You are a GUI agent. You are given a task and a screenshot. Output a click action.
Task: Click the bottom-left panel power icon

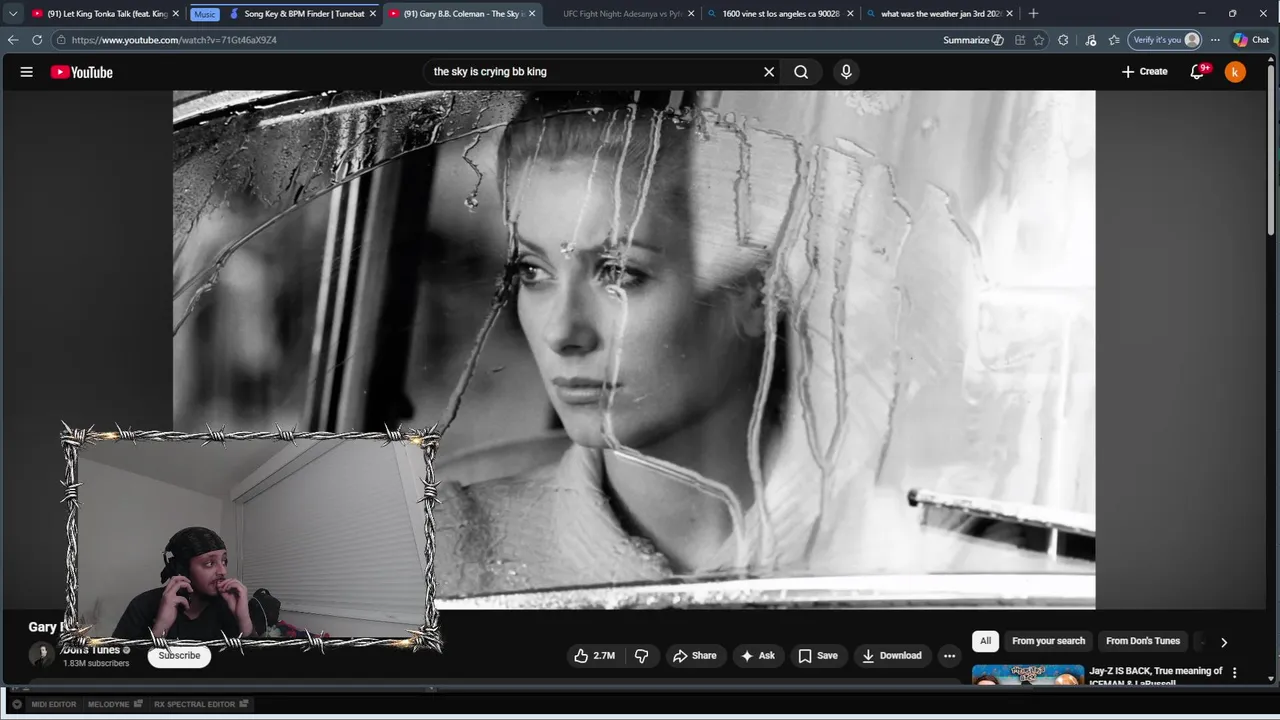[17, 704]
